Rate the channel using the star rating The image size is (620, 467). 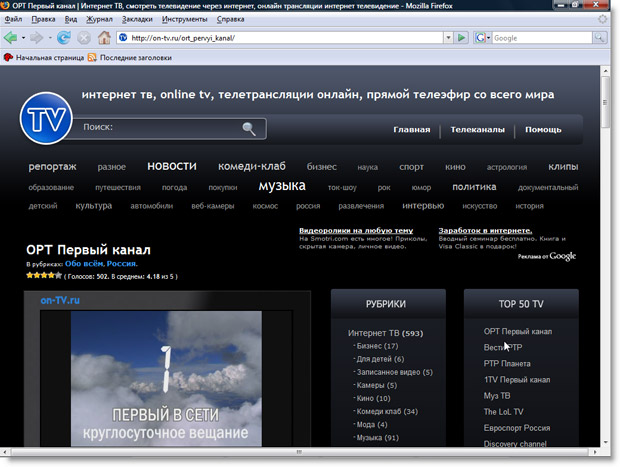[44, 276]
